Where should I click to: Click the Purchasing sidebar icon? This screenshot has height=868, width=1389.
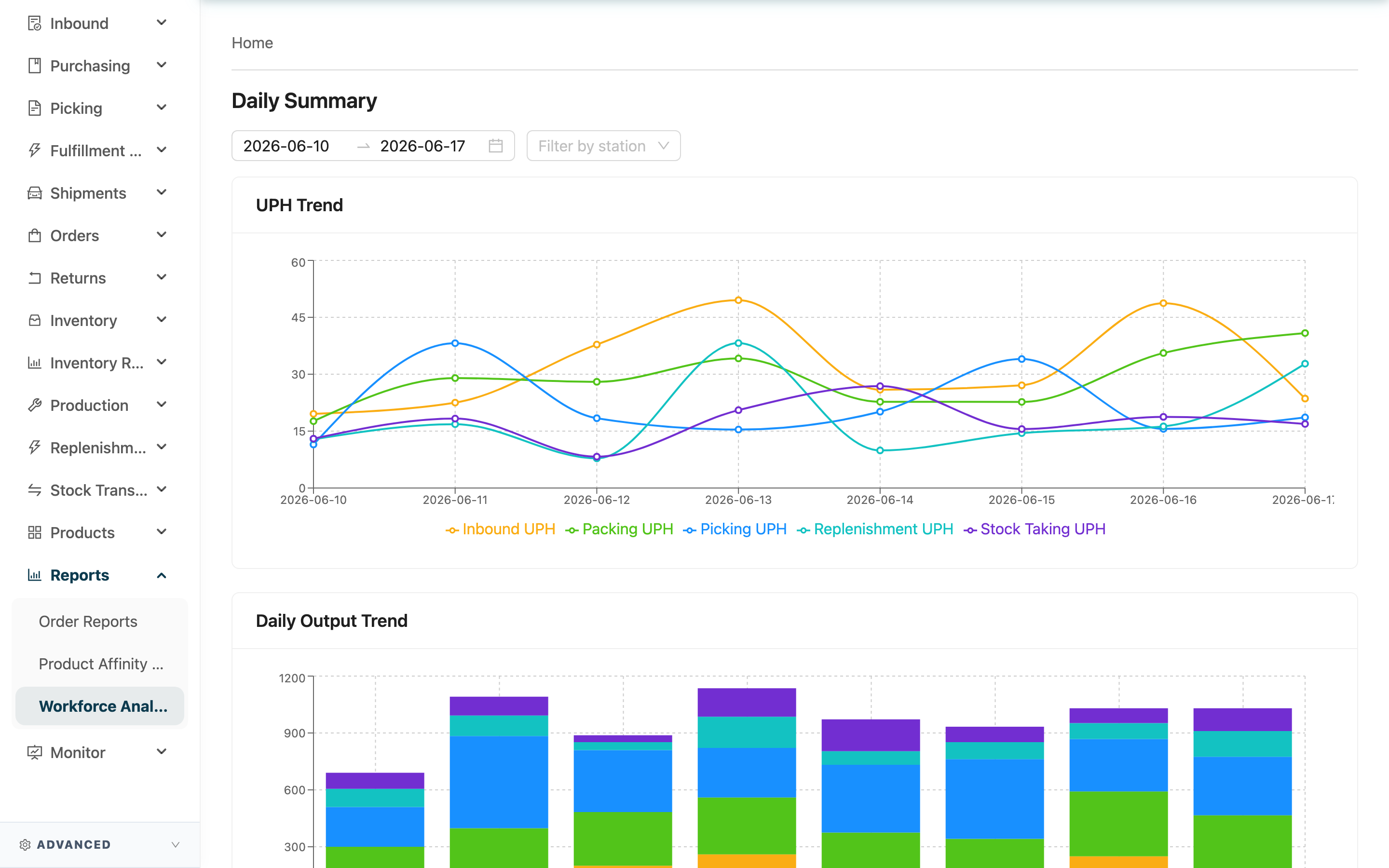[34, 66]
